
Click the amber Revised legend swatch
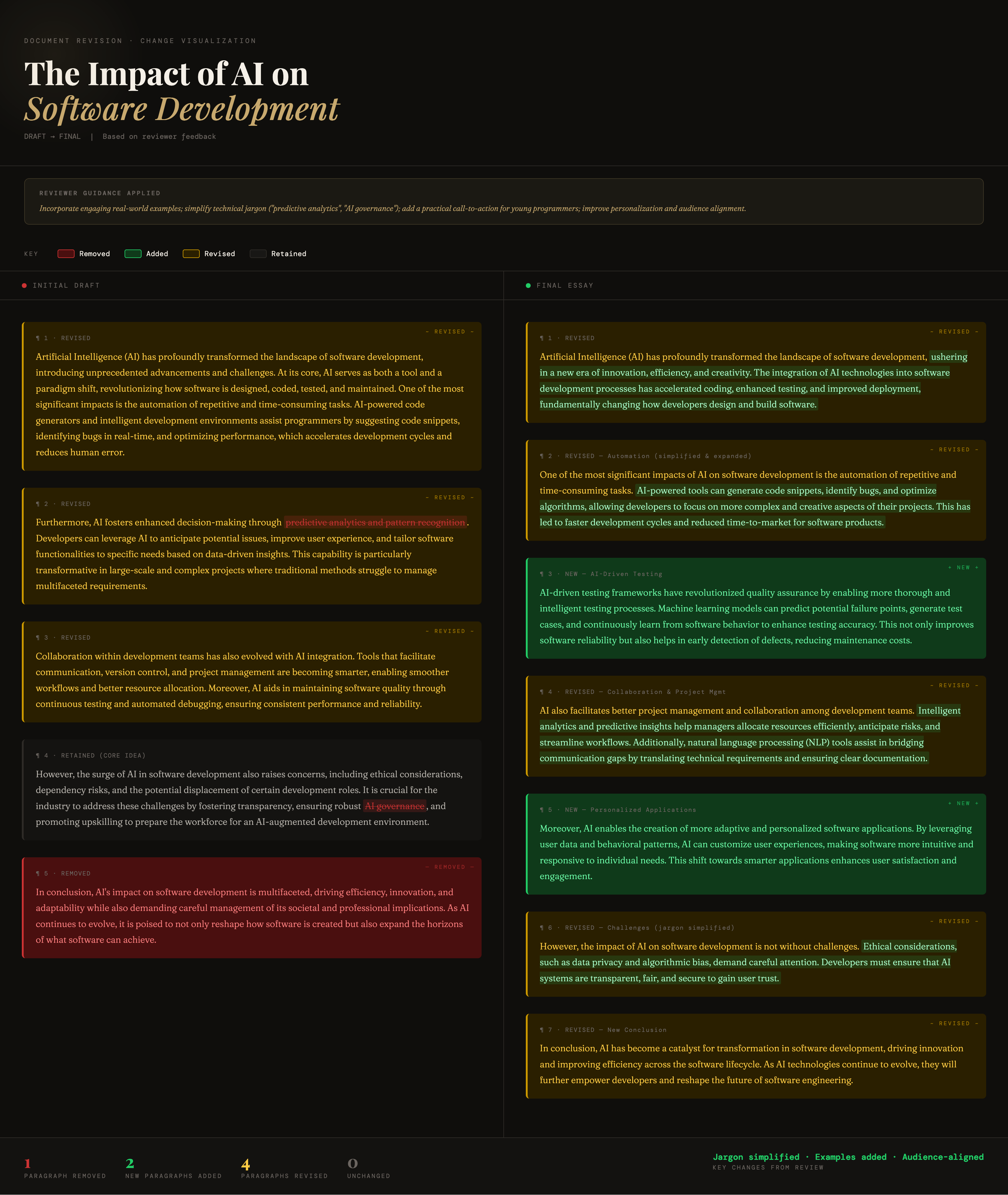(191, 254)
